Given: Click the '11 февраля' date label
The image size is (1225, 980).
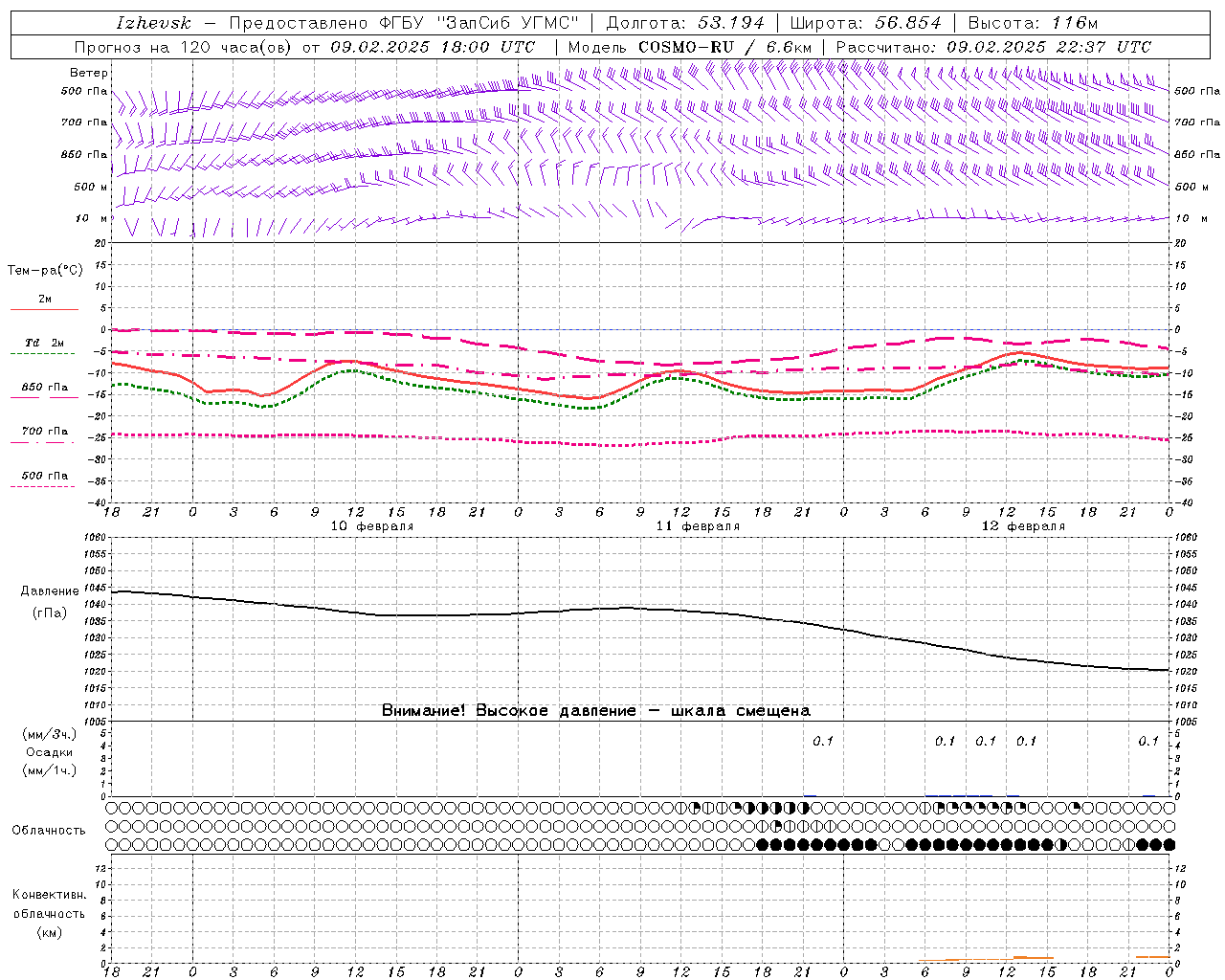Looking at the screenshot, I should coord(698,526).
